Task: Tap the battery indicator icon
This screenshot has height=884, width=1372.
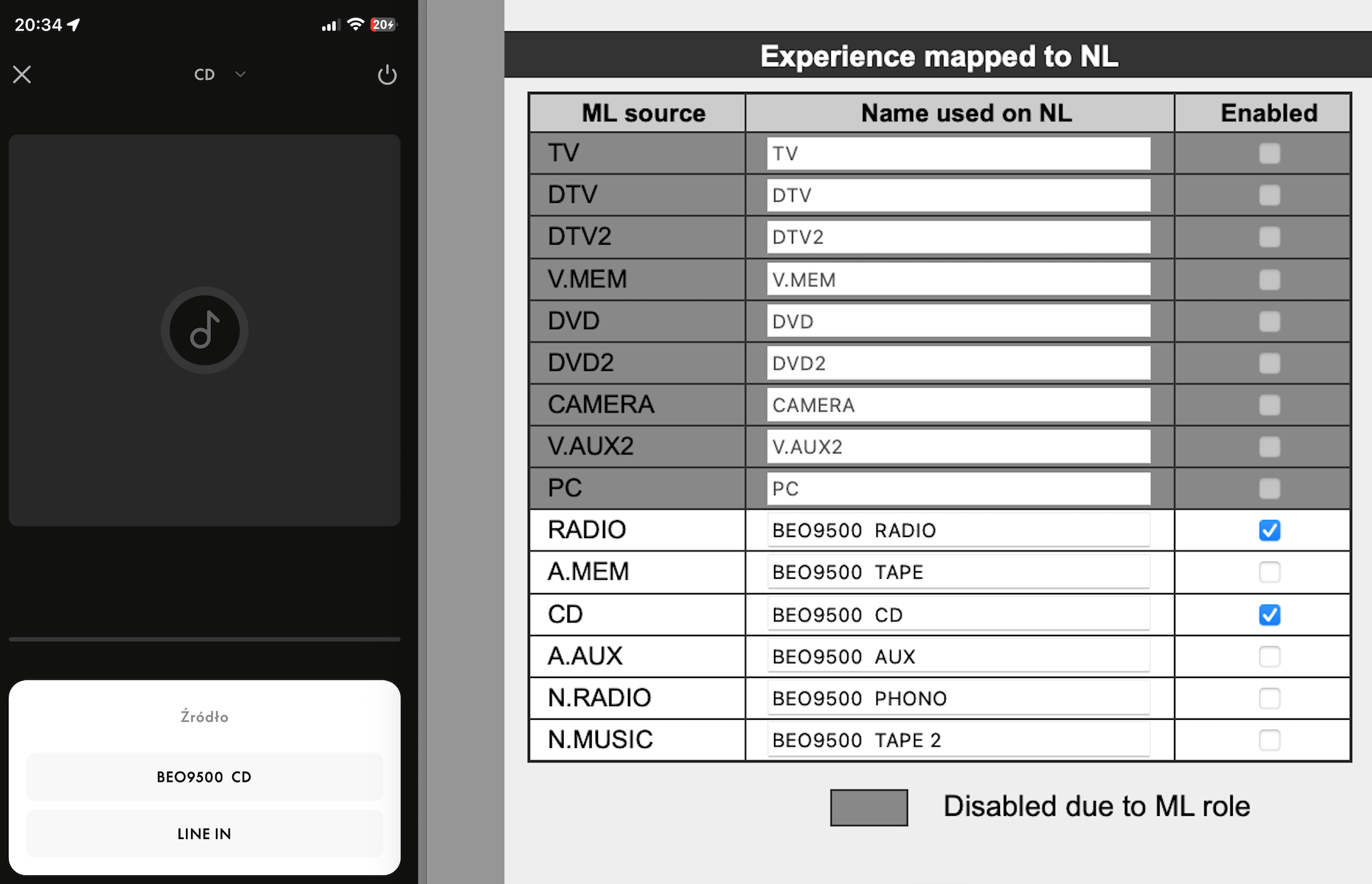Action: click(383, 24)
